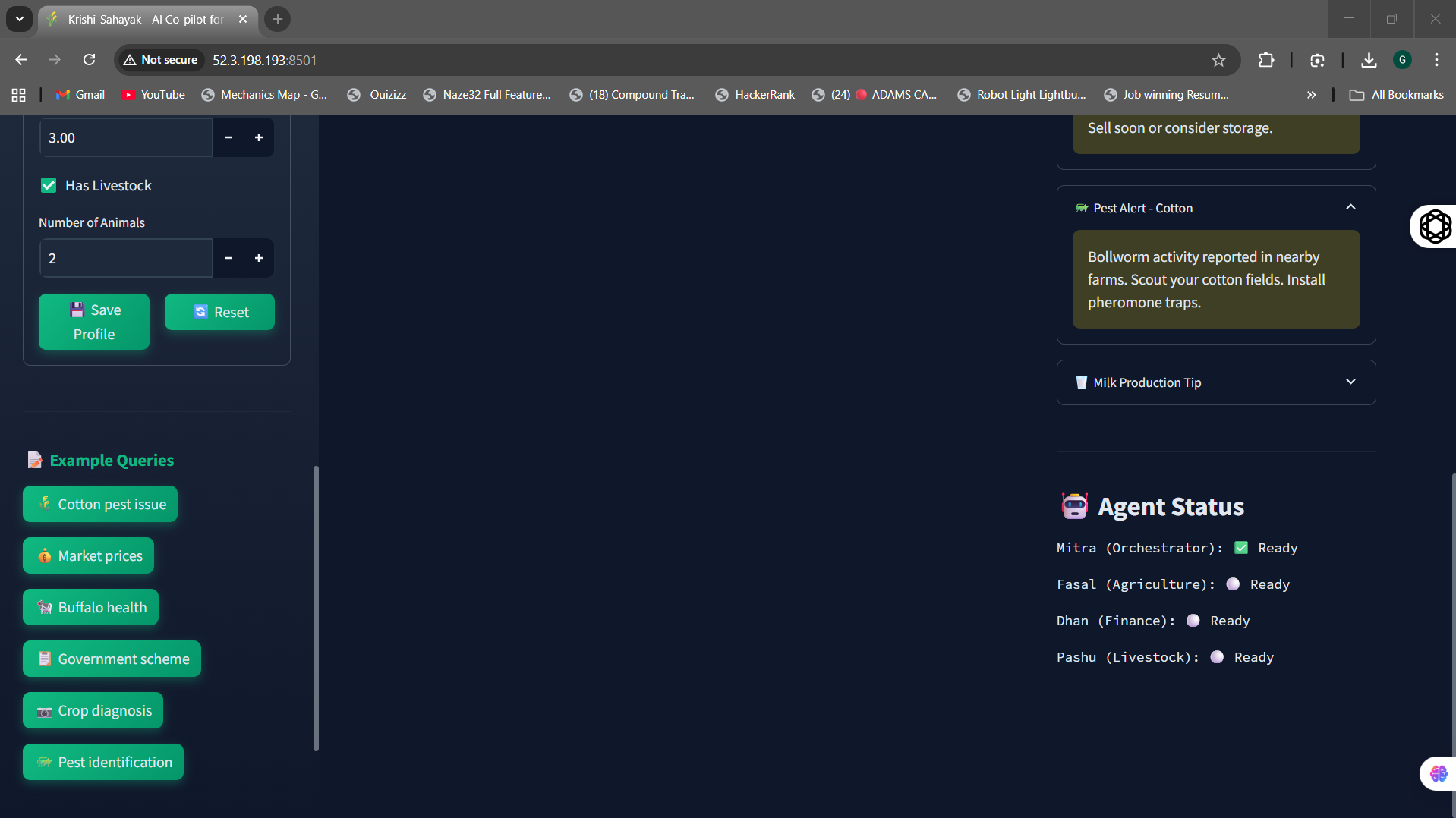Open the Job winning Resum... bookmark
The height and width of the screenshot is (818, 1456).
pyautogui.click(x=1167, y=95)
